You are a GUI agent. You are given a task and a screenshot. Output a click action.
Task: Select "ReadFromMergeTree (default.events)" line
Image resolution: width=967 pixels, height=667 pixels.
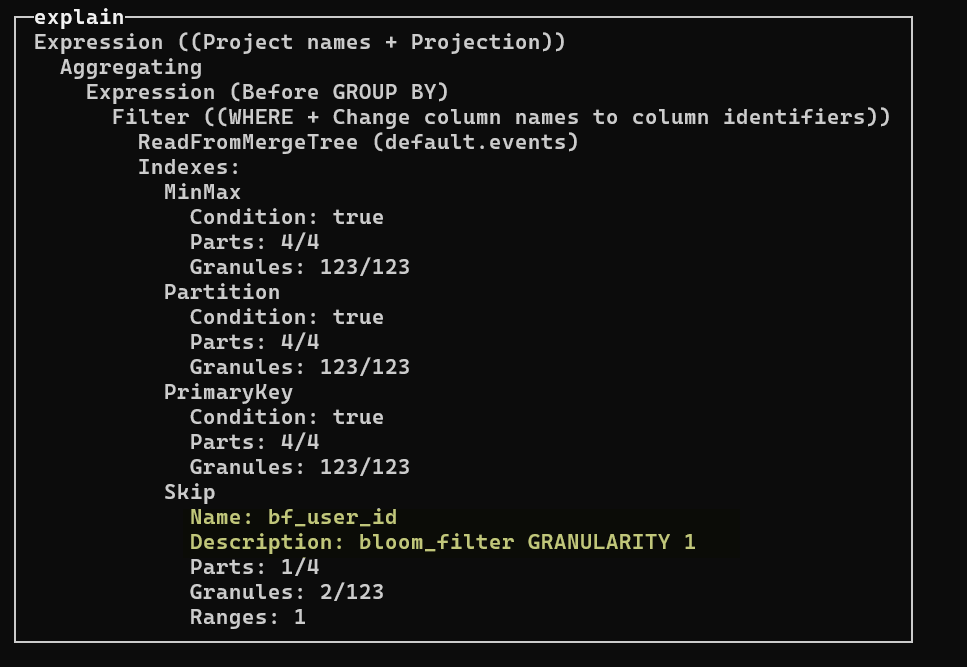(x=358, y=142)
